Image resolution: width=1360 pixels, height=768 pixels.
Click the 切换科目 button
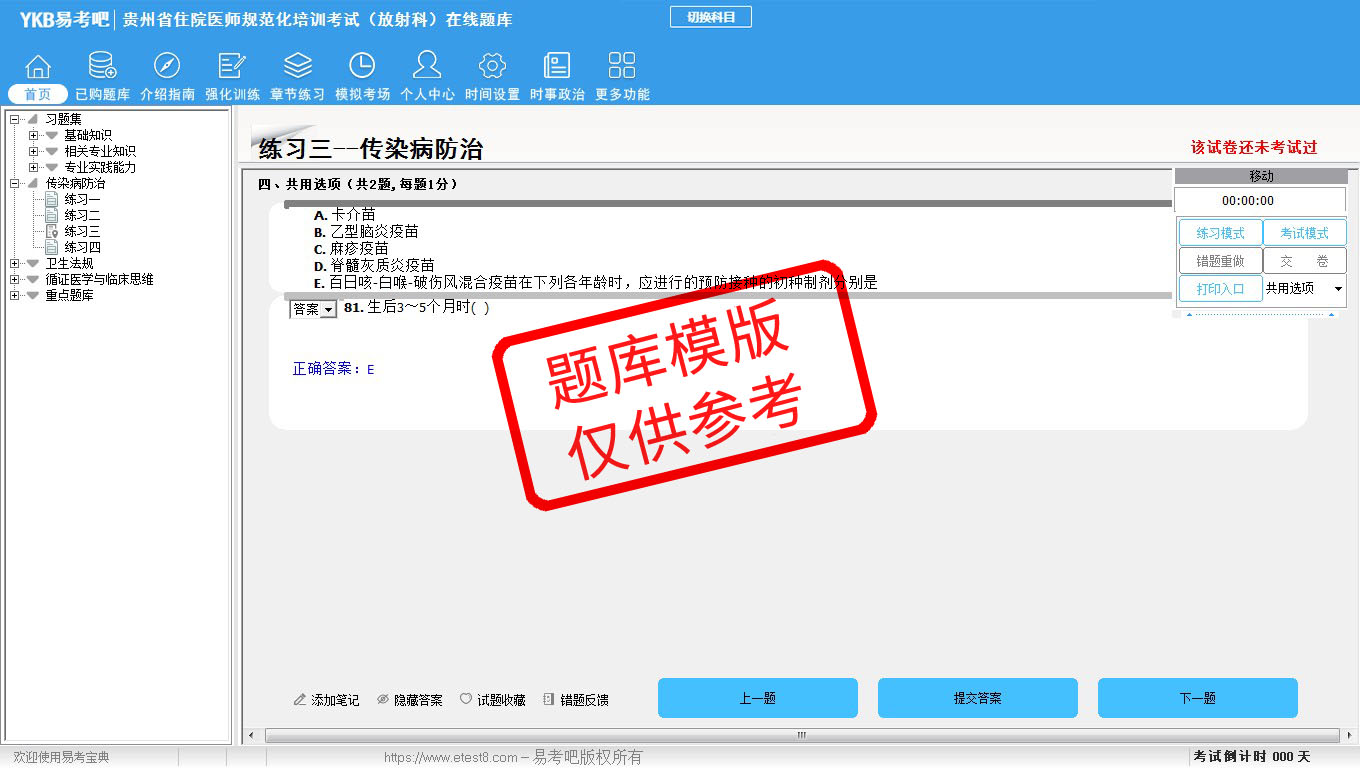pyautogui.click(x=710, y=17)
